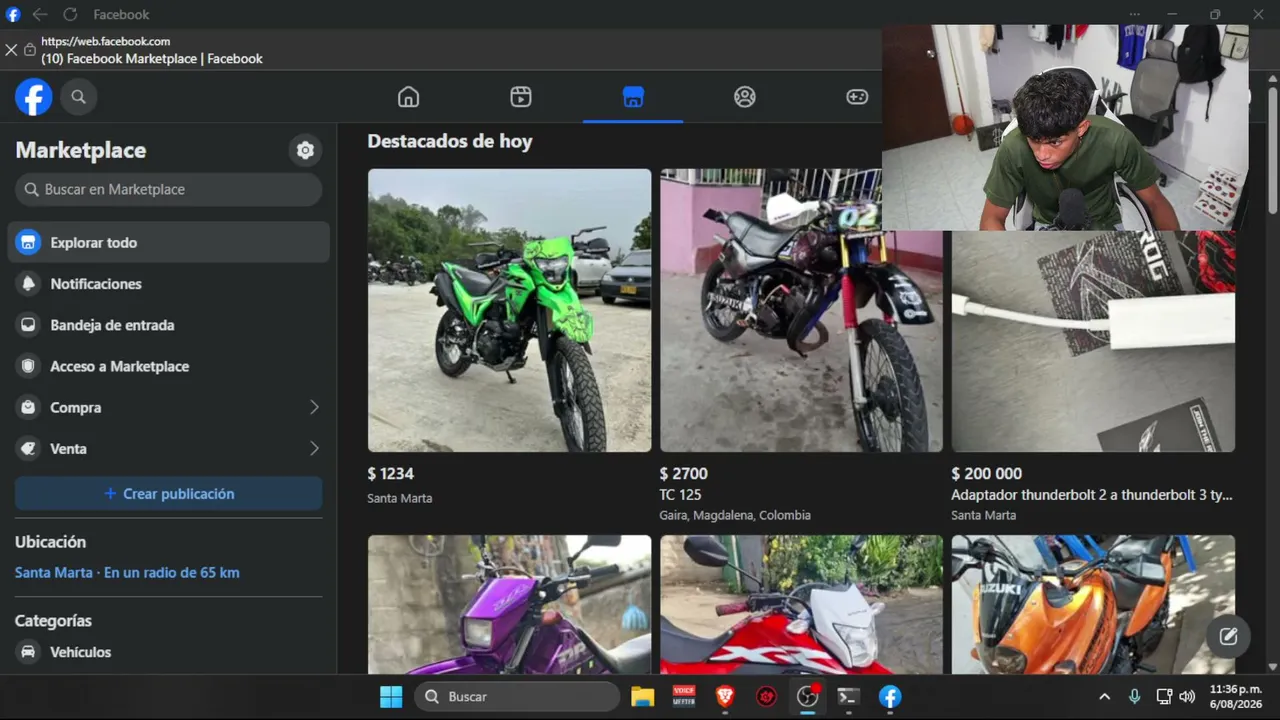Open the red motorcycle listing thumbnail
The height and width of the screenshot is (720, 1280).
(801, 605)
